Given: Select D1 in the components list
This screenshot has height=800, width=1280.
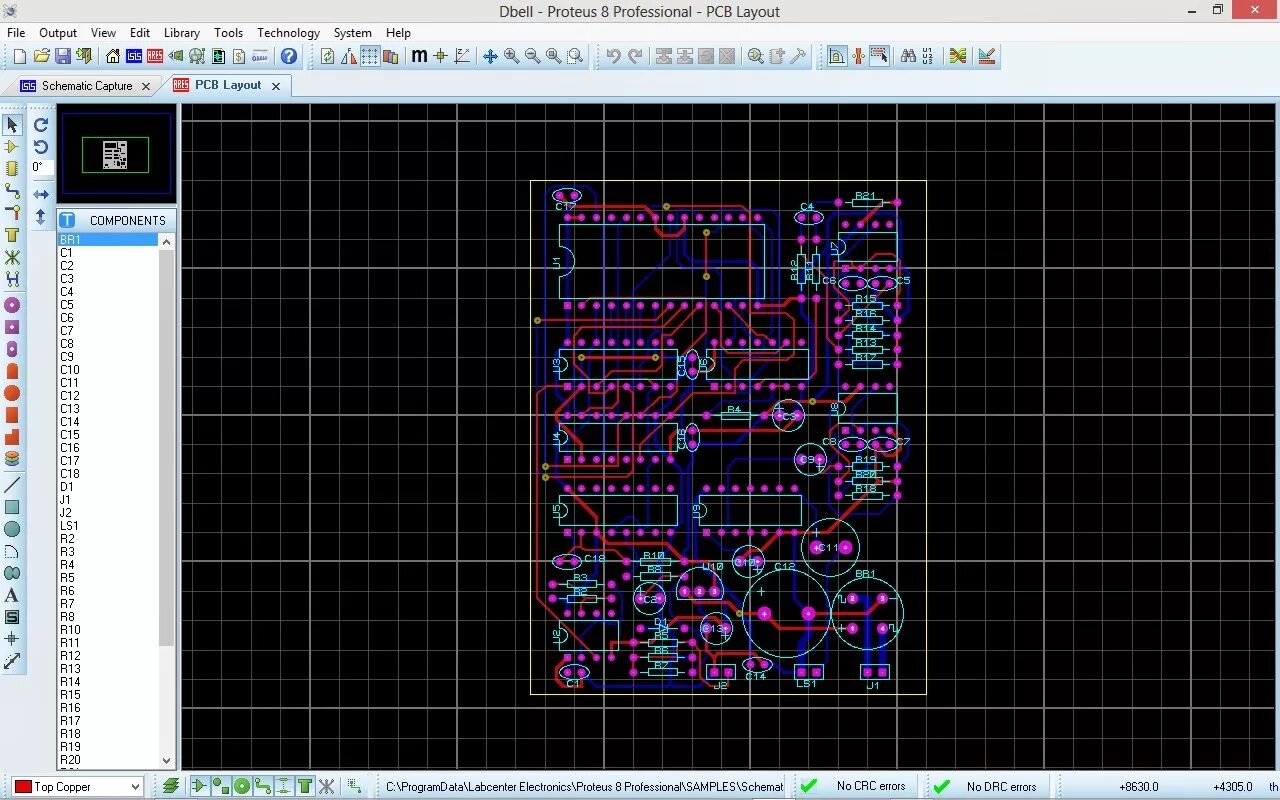Looking at the screenshot, I should (108, 487).
